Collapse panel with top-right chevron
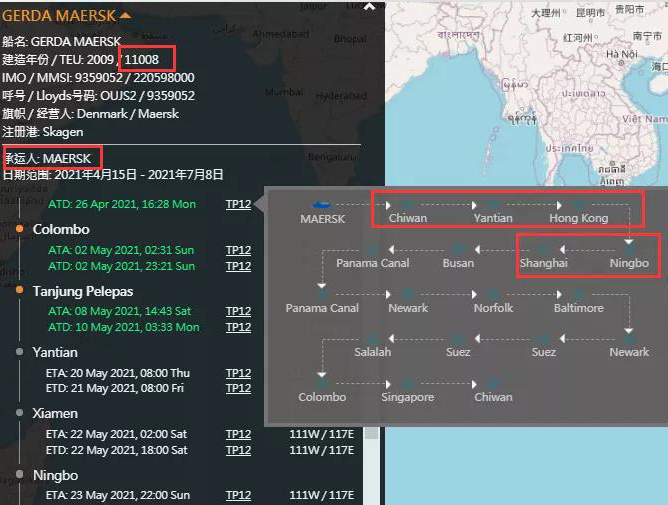668x505 pixels. [371, 7]
